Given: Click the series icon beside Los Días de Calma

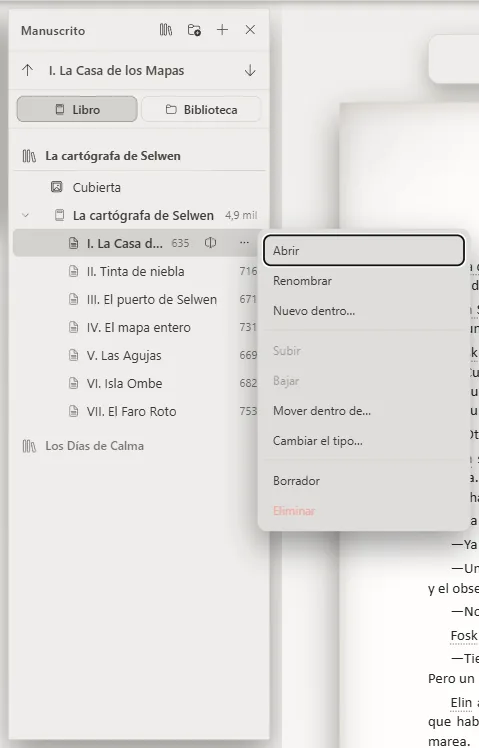Looking at the screenshot, I should click(x=29, y=447).
